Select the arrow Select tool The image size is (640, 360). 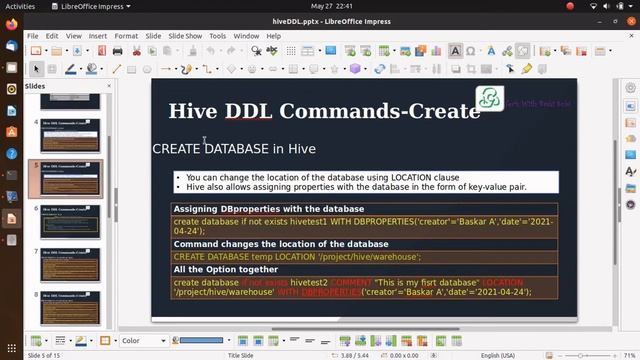36,69
